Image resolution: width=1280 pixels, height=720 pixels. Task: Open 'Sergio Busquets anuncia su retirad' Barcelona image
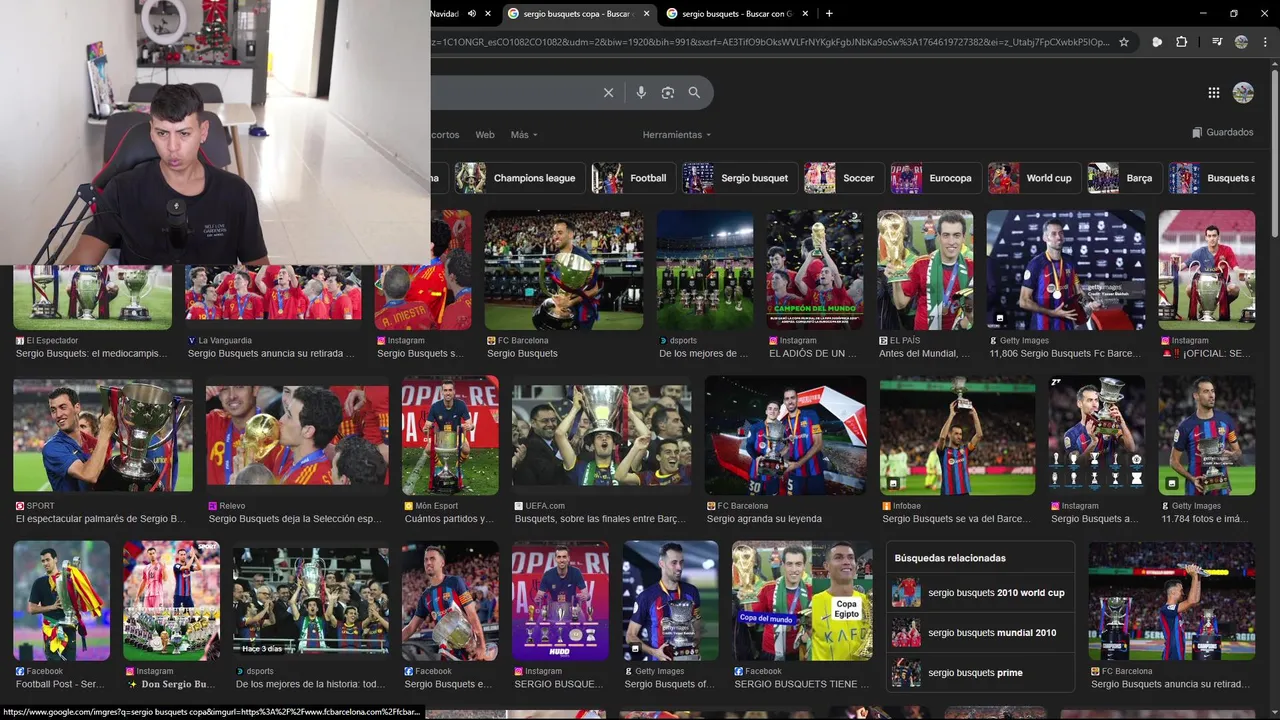[1171, 601]
